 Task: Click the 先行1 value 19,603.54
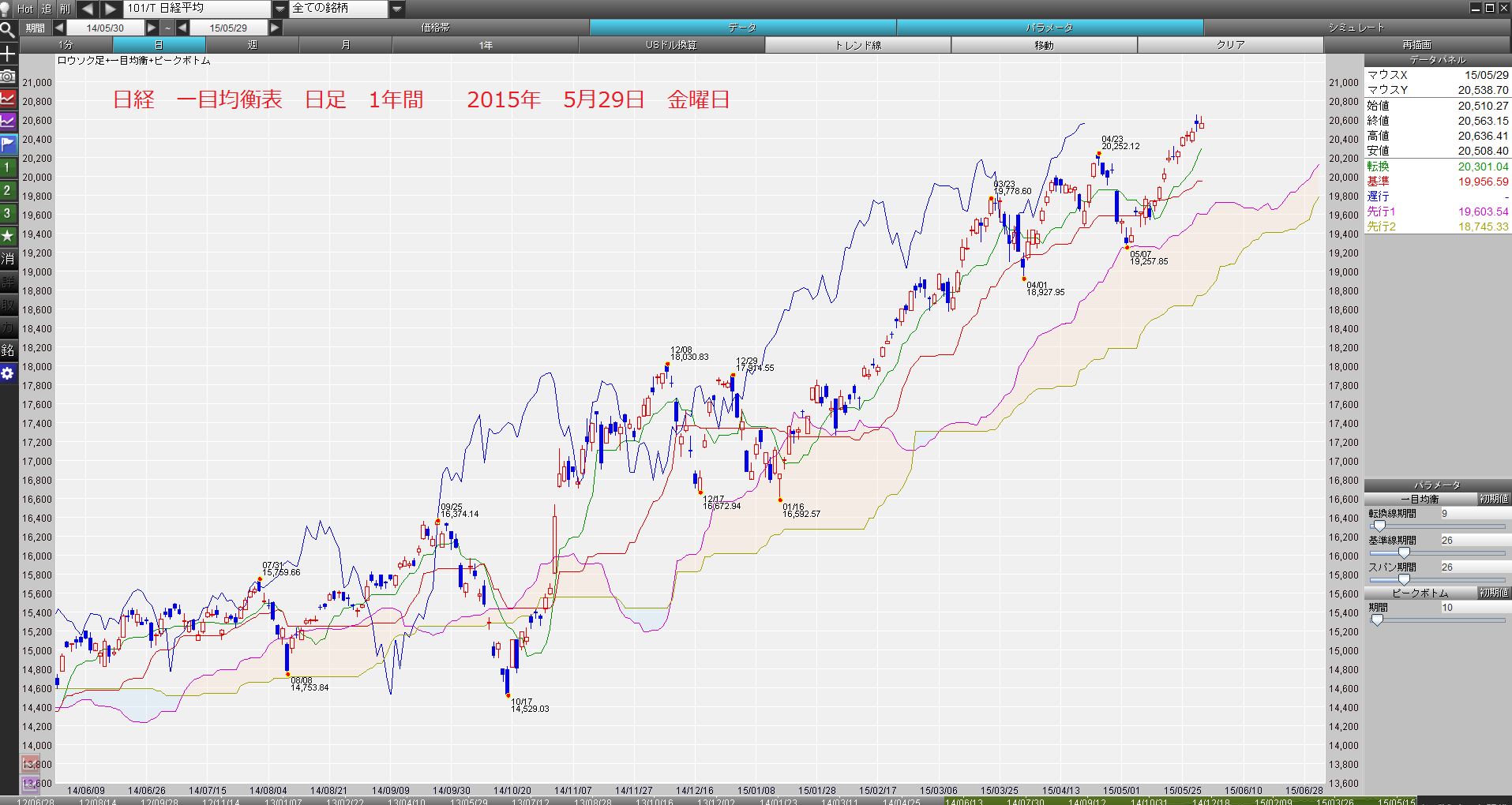pos(1483,212)
